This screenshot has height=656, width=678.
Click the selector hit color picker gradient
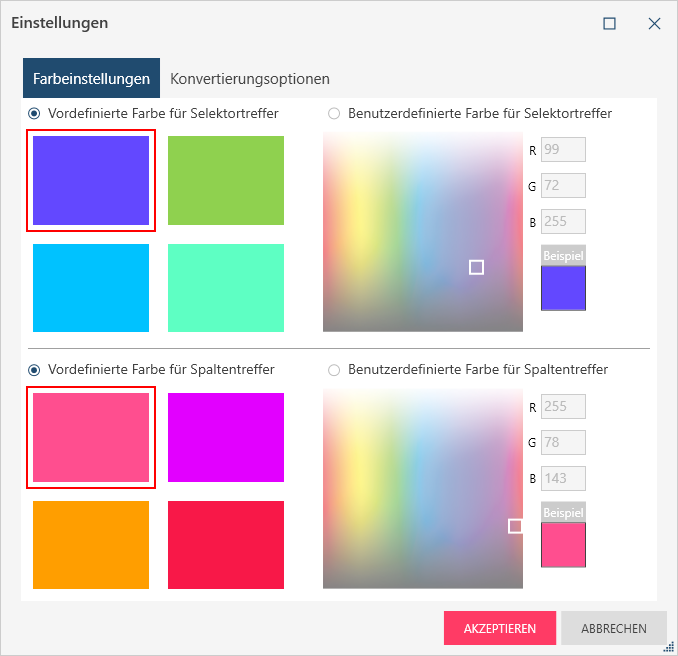[x=422, y=232]
